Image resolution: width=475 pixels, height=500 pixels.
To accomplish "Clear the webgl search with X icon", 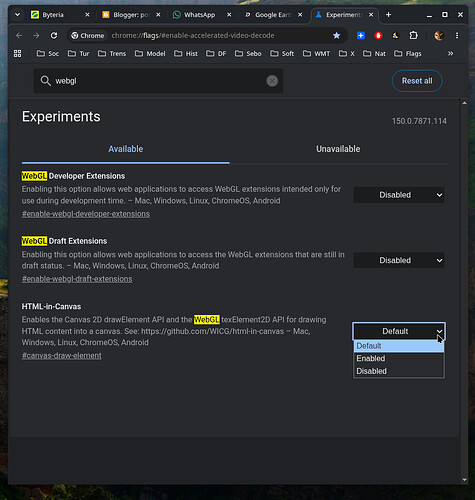I will click(272, 81).
